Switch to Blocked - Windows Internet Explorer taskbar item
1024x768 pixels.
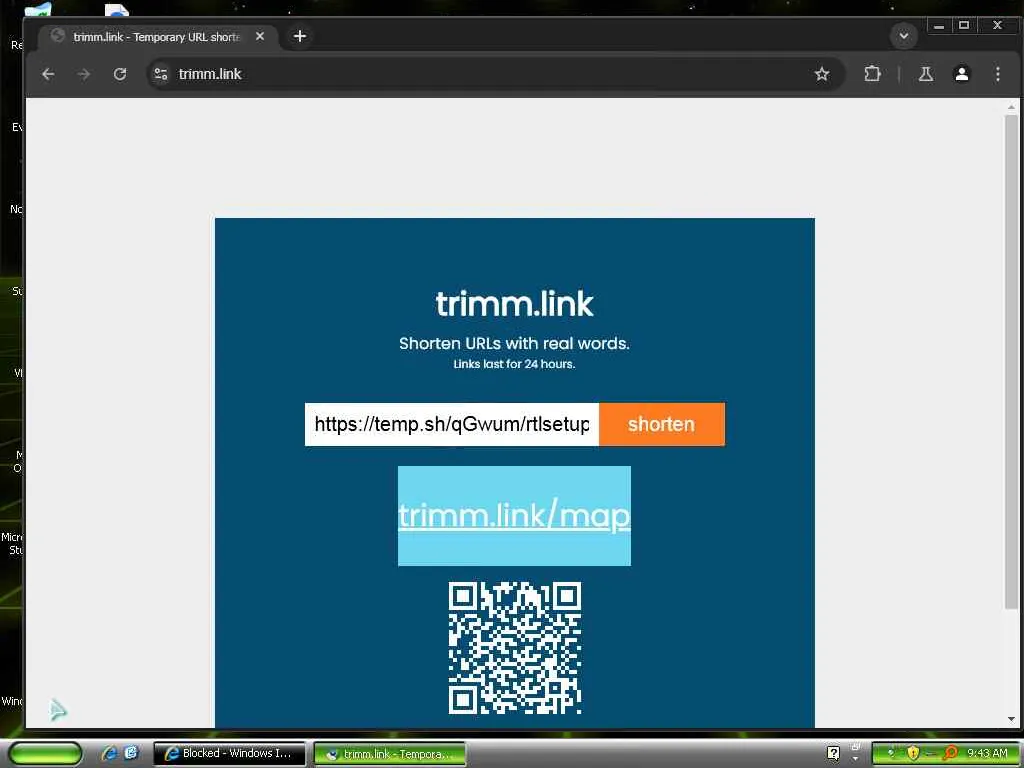coord(229,754)
